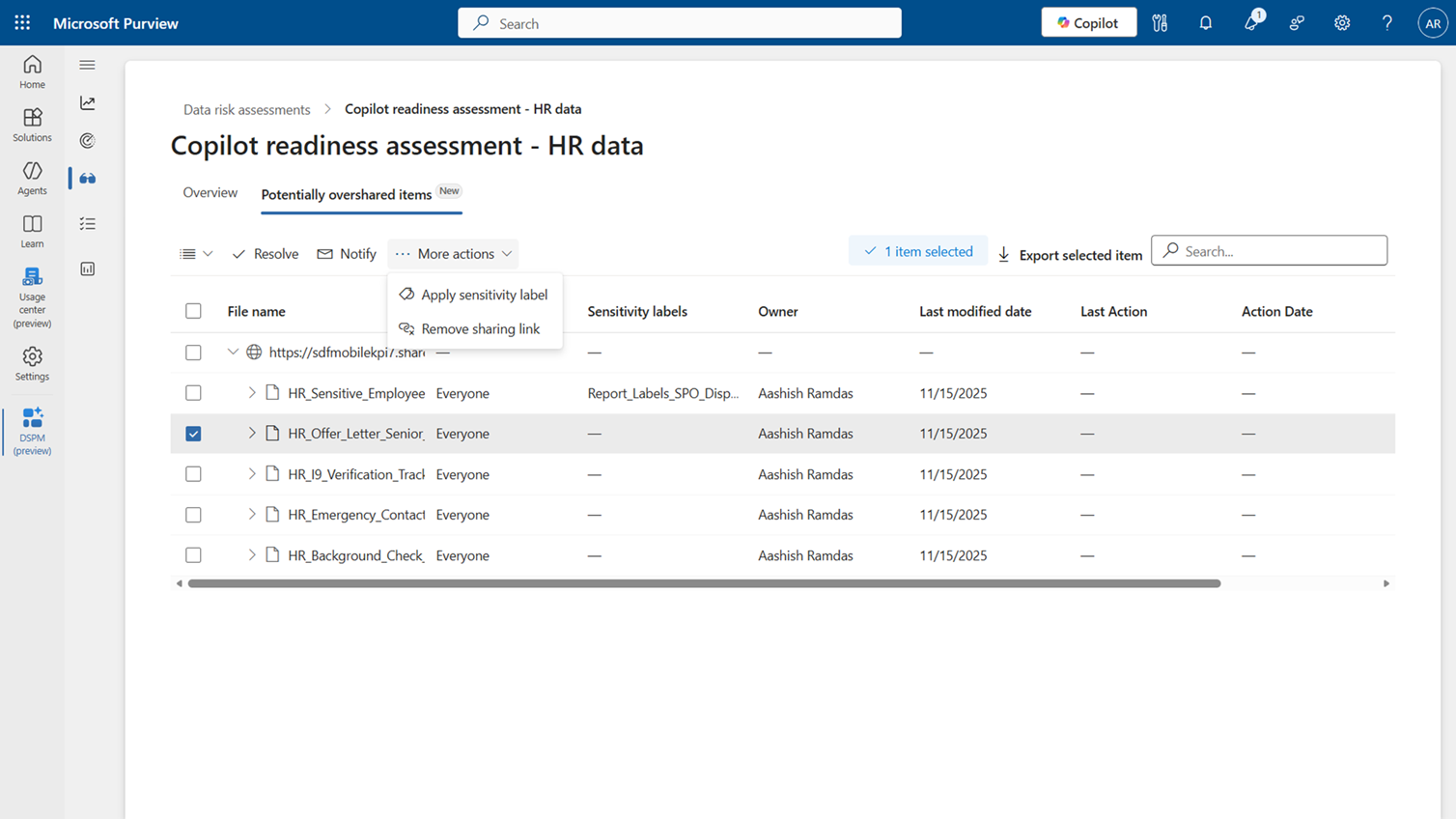Open the Agents section in left sidebar

pyautogui.click(x=32, y=178)
